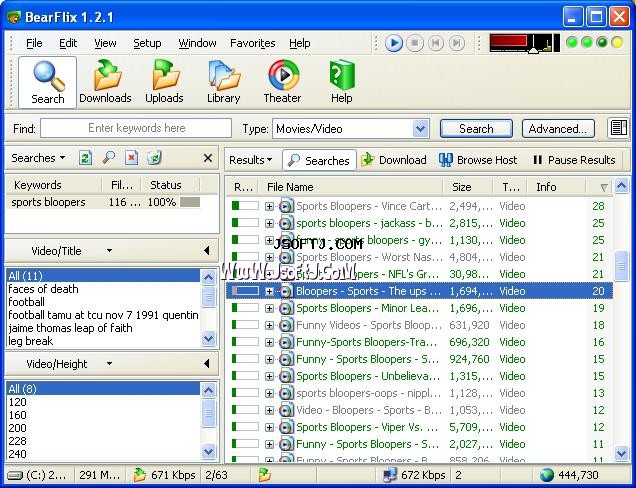Click the Stop playback button
This screenshot has height=488, width=636.
[415, 43]
